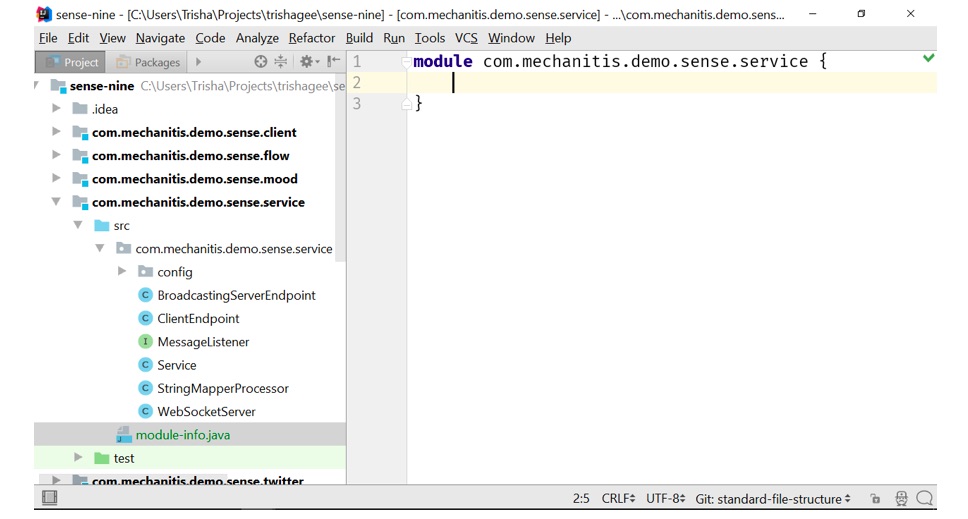Click the config package folder icon
968x519 pixels.
coord(145,272)
